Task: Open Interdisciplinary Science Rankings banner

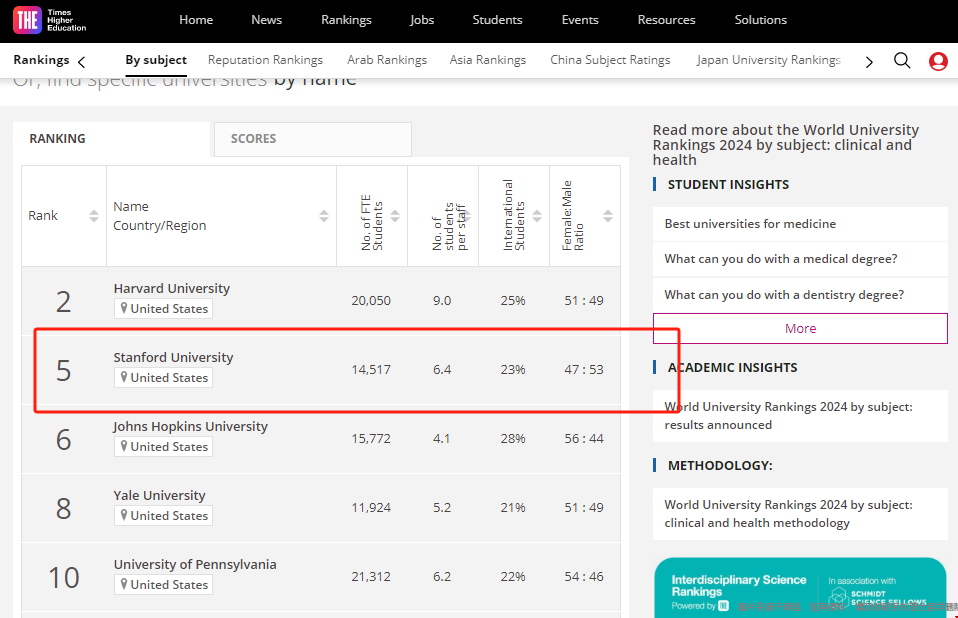Action: (800, 587)
